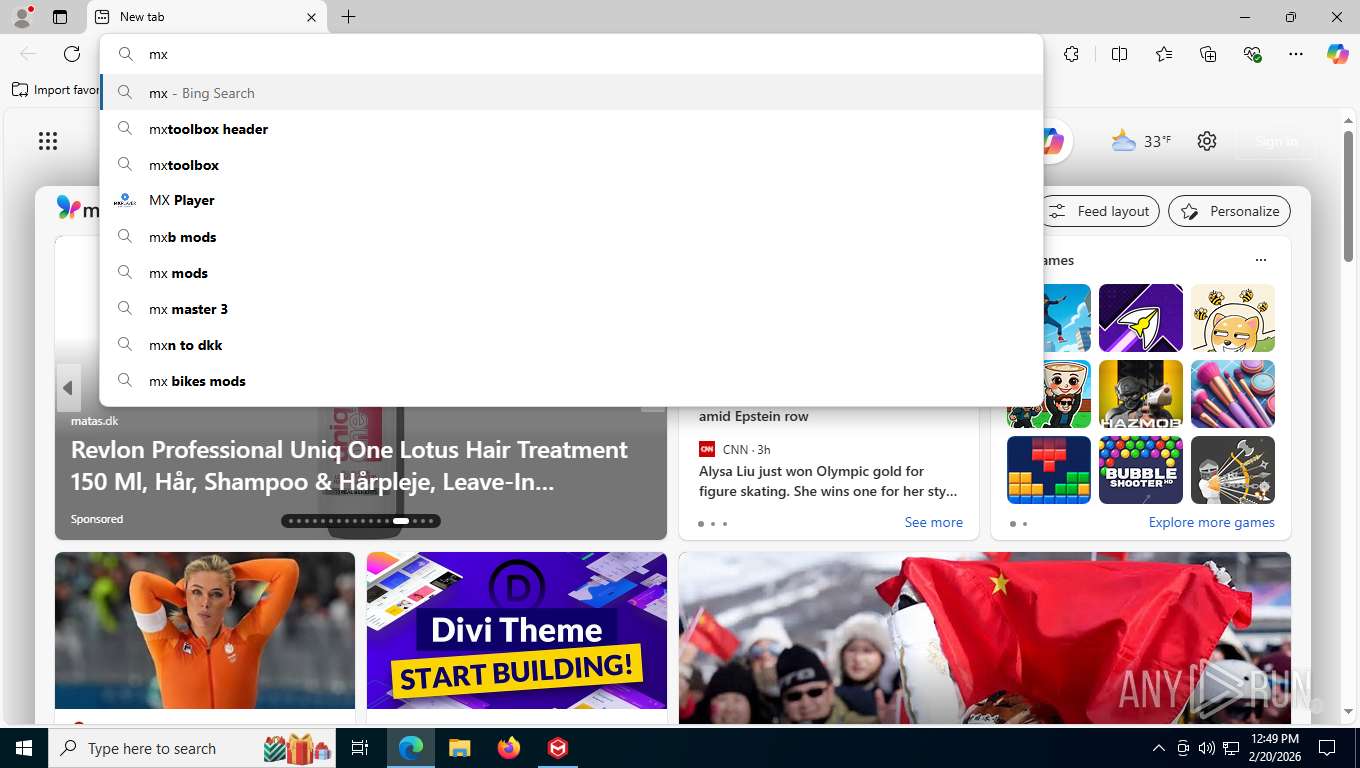Viewport: 1360px width, 768px height.
Task: Open the apps grid launcher icon
Action: pos(48,141)
